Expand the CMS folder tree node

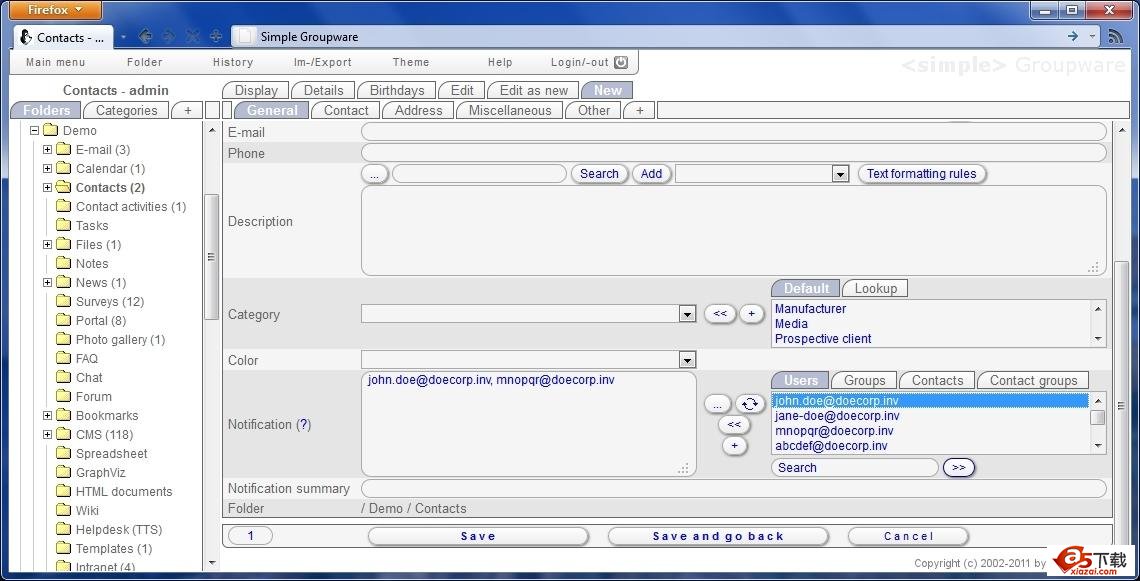coord(47,434)
